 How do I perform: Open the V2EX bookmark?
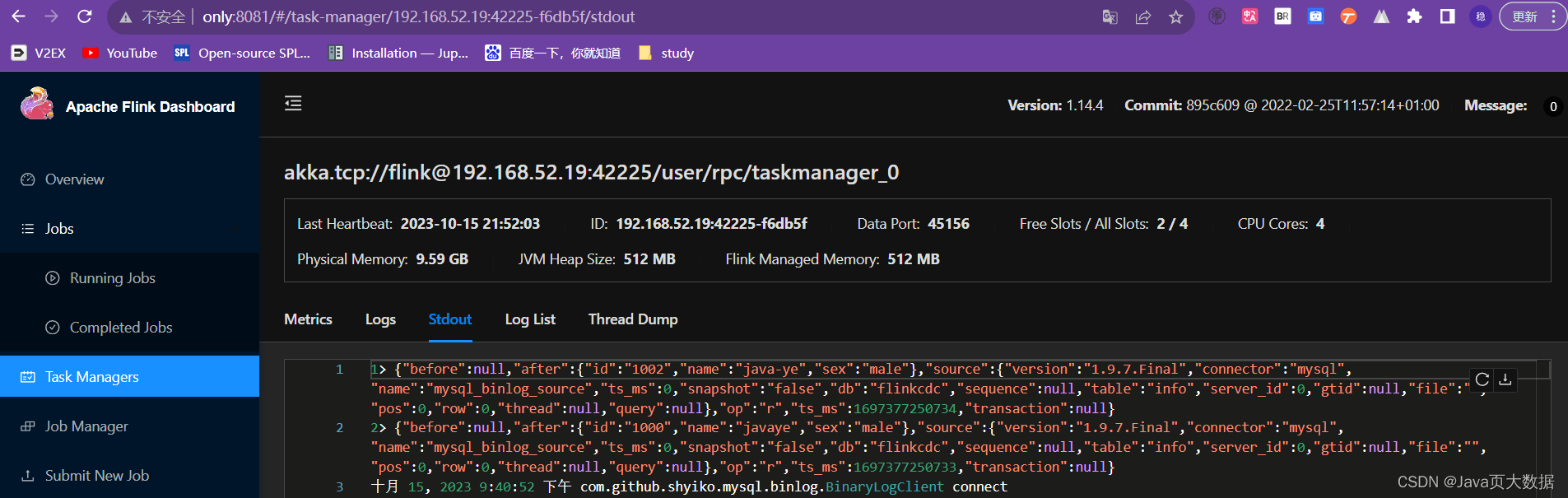pos(39,53)
